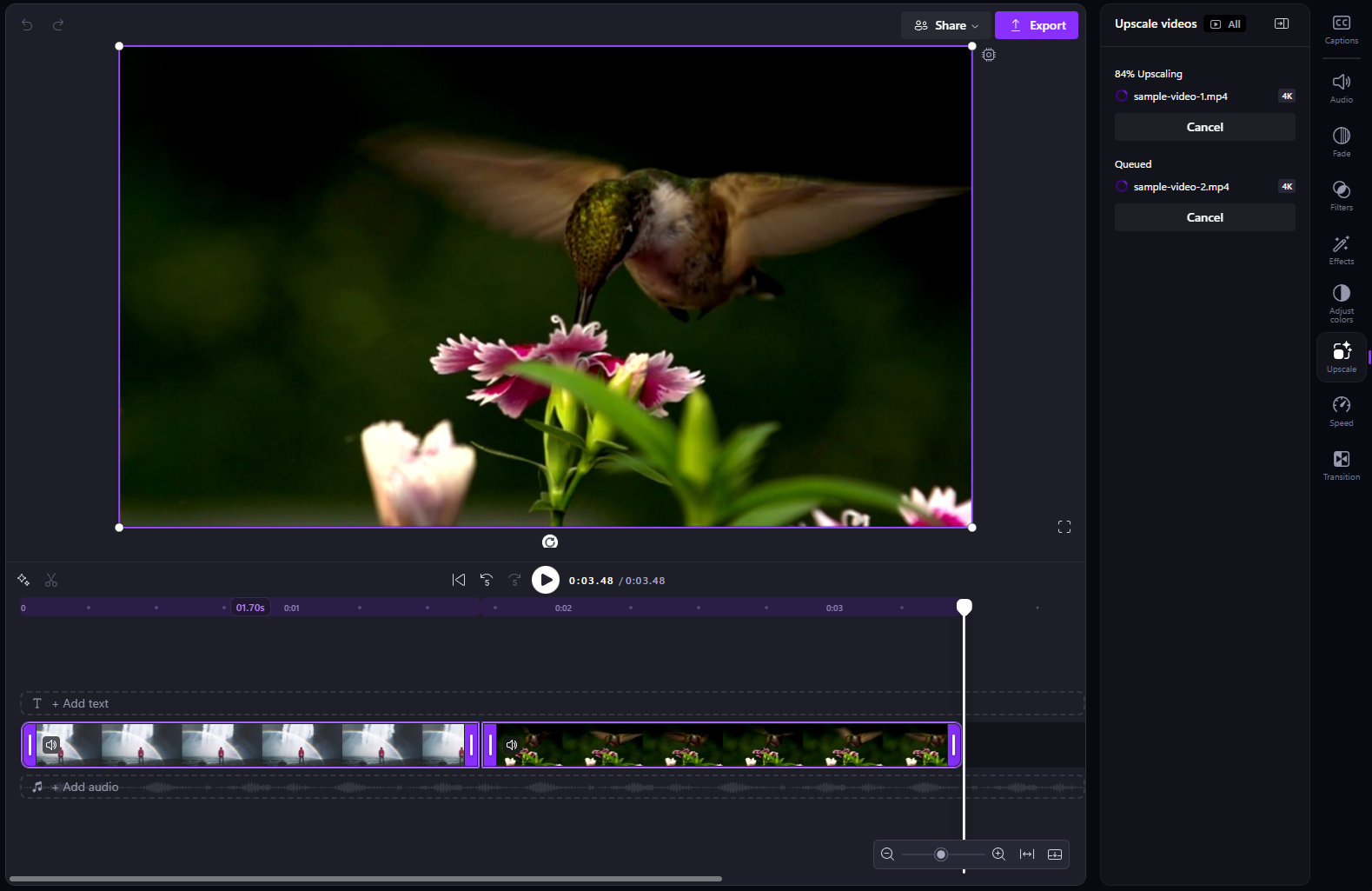This screenshot has height=891, width=1372.
Task: Open the Fade panel
Action: pos(1342,143)
